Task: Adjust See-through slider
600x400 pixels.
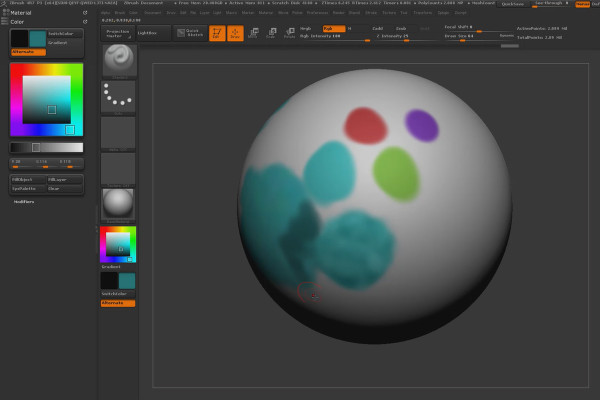Action: point(551,4)
